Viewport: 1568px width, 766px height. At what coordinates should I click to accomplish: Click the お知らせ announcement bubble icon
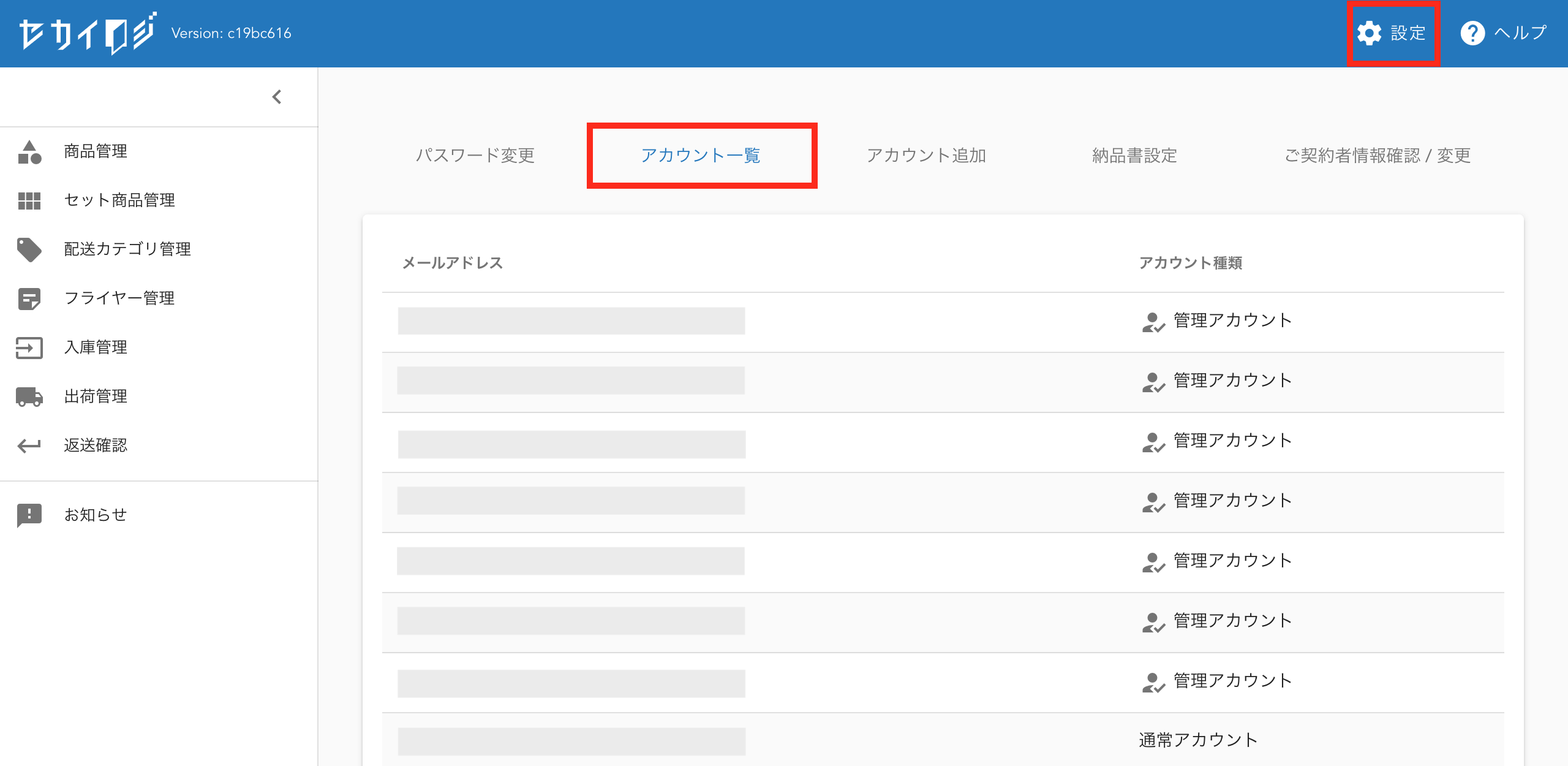click(x=29, y=515)
